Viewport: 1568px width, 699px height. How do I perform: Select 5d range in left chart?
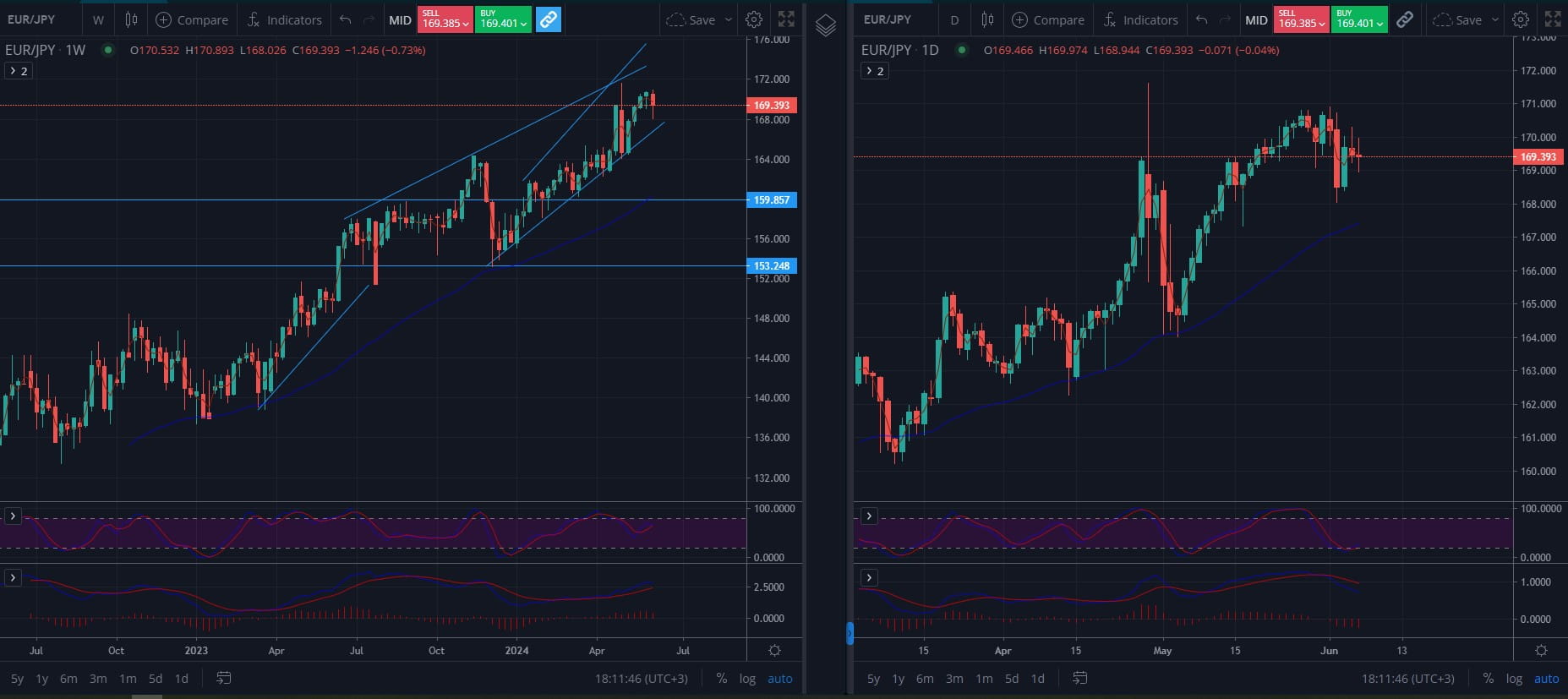tap(156, 679)
